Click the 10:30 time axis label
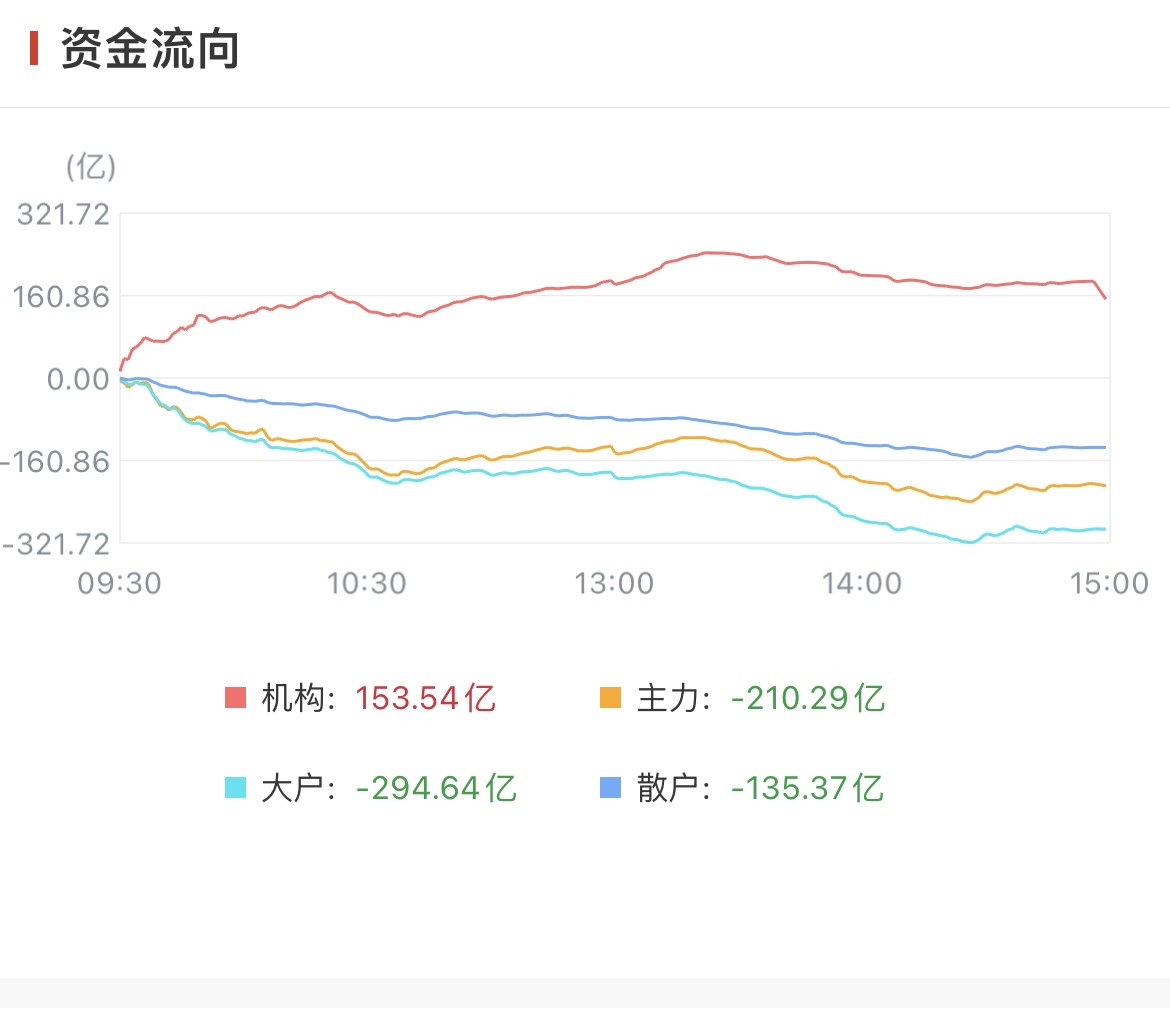This screenshot has width=1170, height=1023. tap(365, 581)
